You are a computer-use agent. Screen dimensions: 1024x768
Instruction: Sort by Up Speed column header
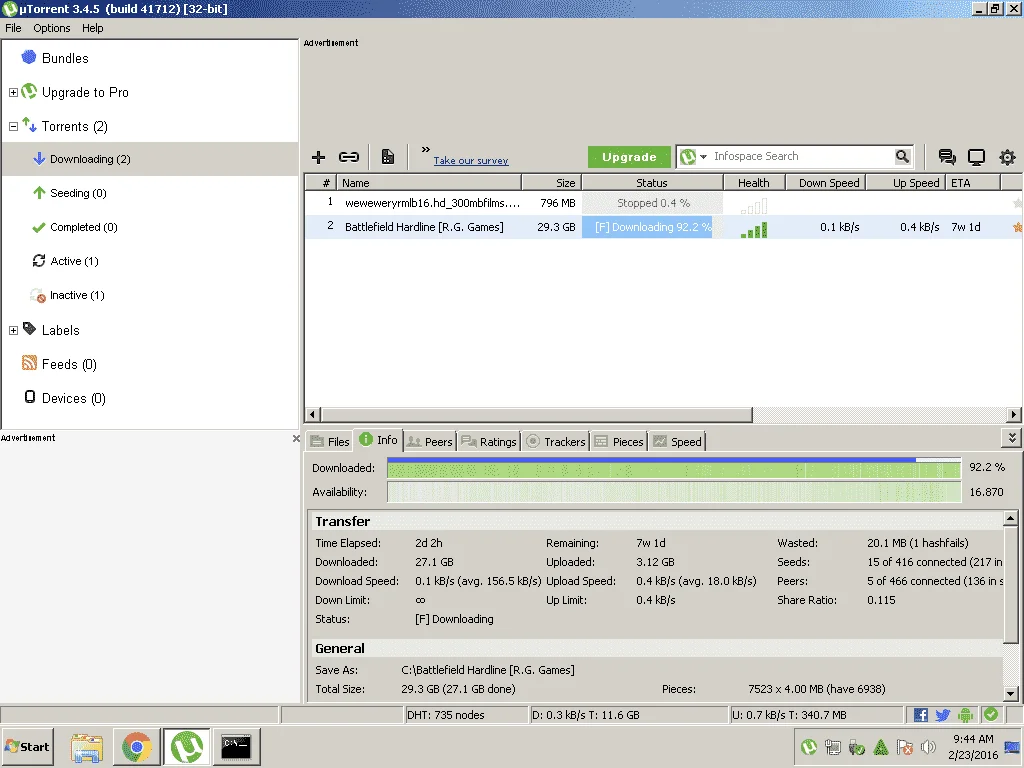[905, 183]
